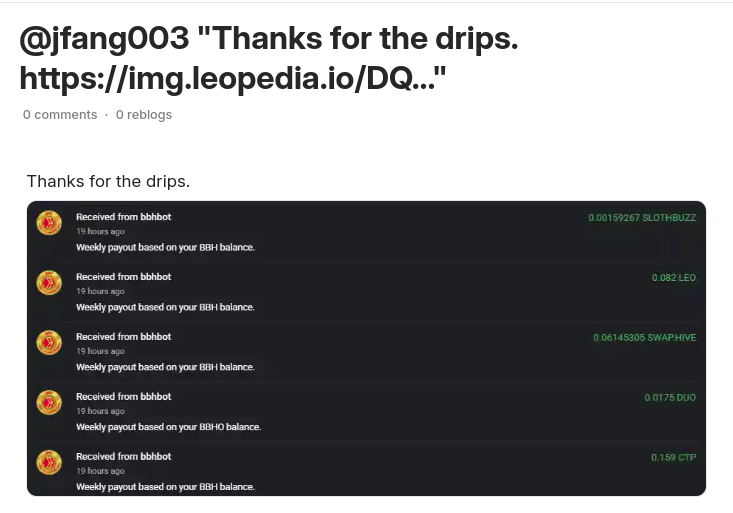Click the BBHO balance payout message
The height and width of the screenshot is (513, 733).
point(168,426)
